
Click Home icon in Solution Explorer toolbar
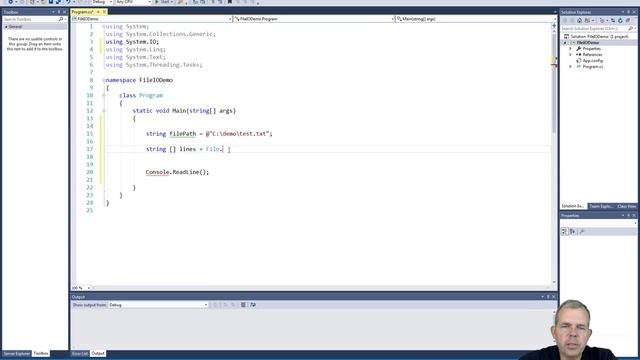tap(579, 20)
